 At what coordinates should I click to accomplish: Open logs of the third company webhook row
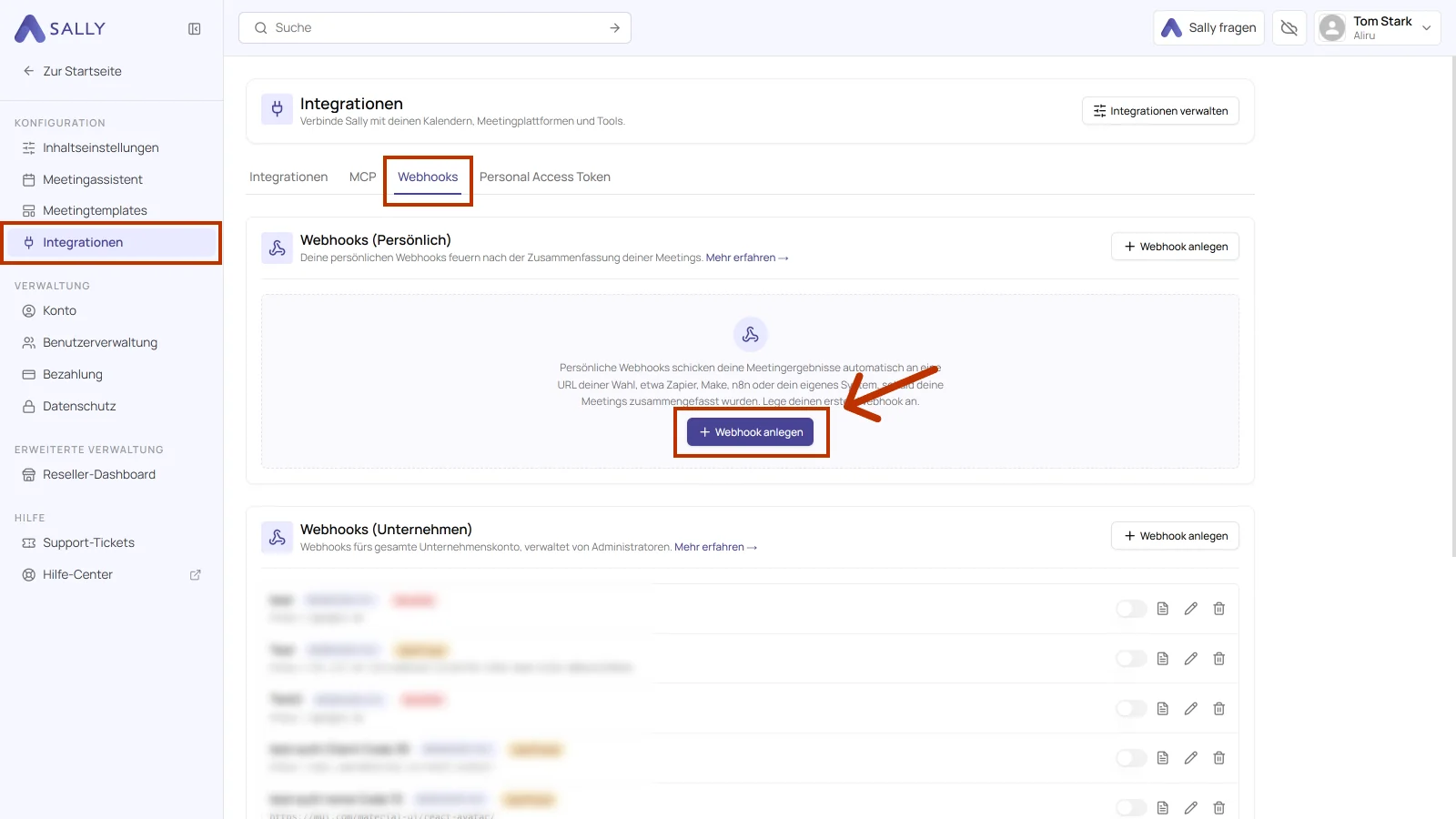(1162, 709)
